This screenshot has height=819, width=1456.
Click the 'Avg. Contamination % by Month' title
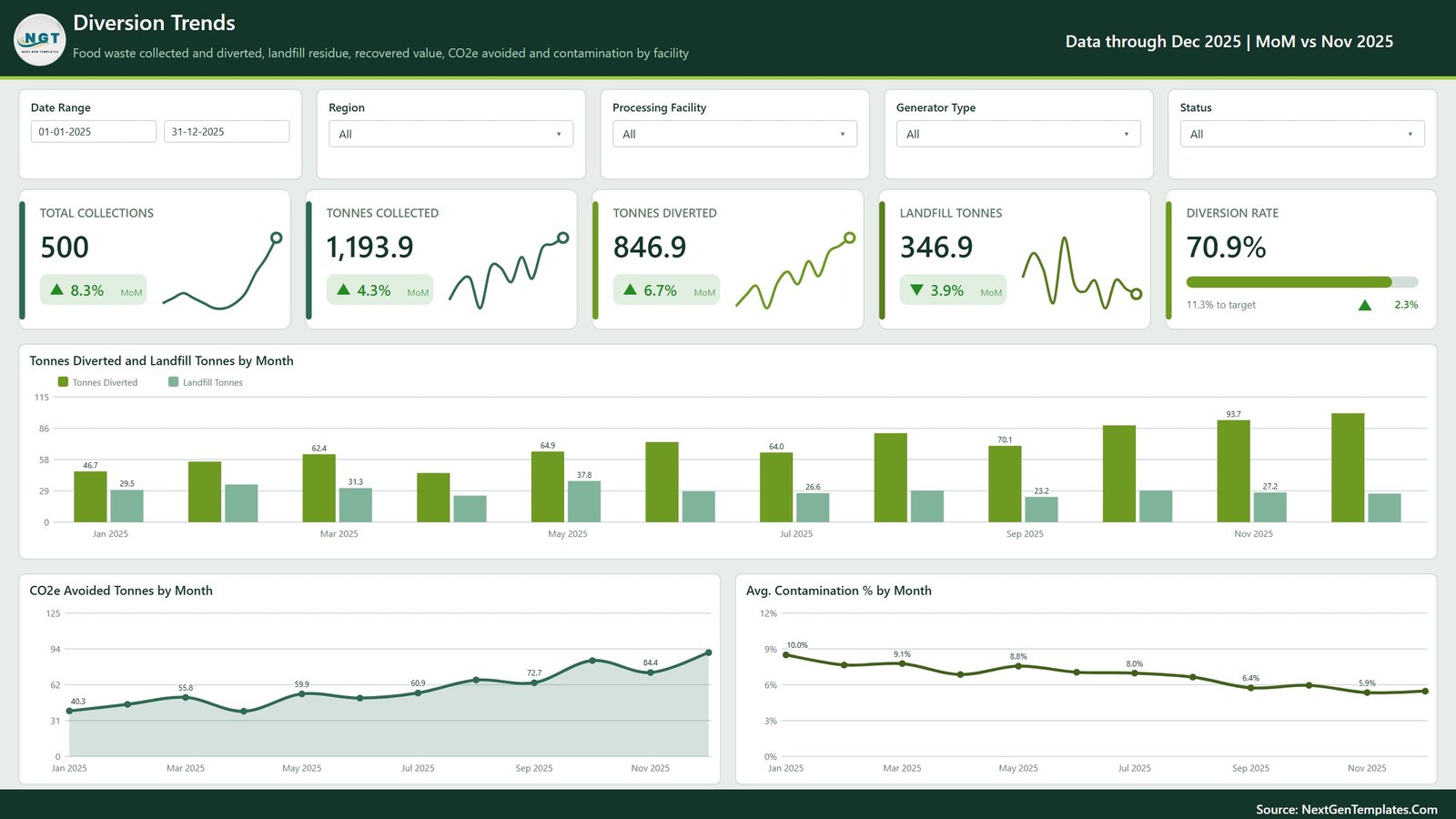click(x=839, y=591)
